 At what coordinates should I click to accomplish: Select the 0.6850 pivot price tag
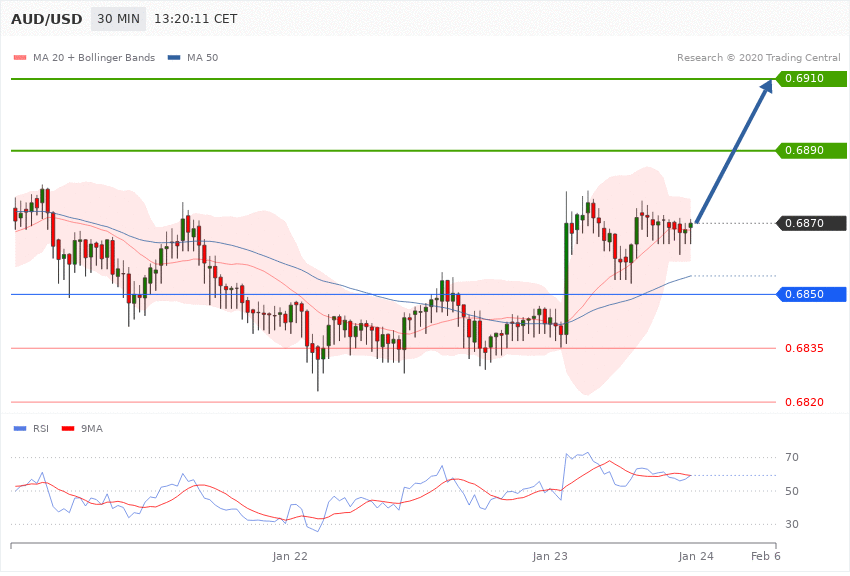click(811, 294)
